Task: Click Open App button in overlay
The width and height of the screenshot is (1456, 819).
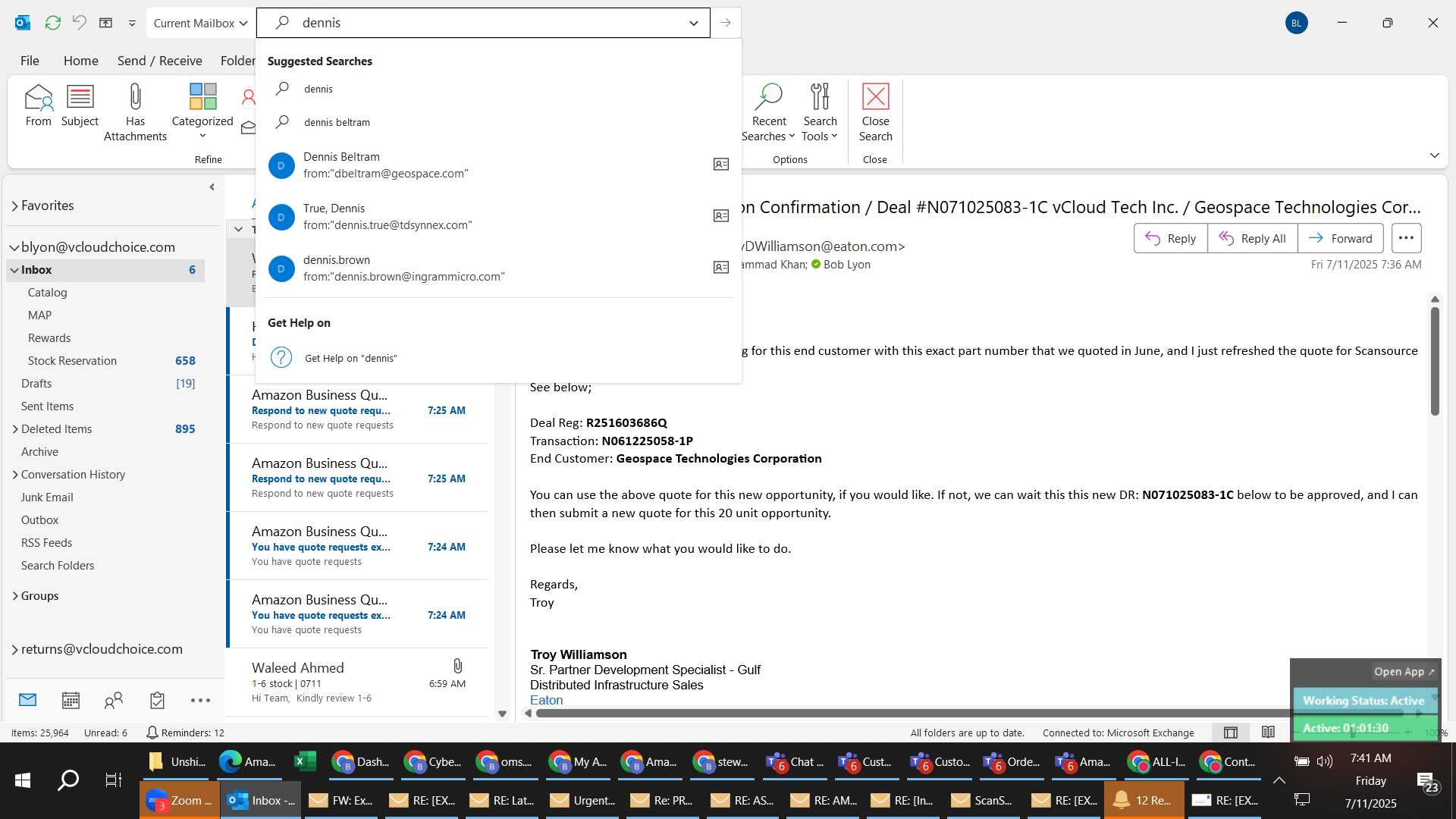Action: click(x=1404, y=672)
